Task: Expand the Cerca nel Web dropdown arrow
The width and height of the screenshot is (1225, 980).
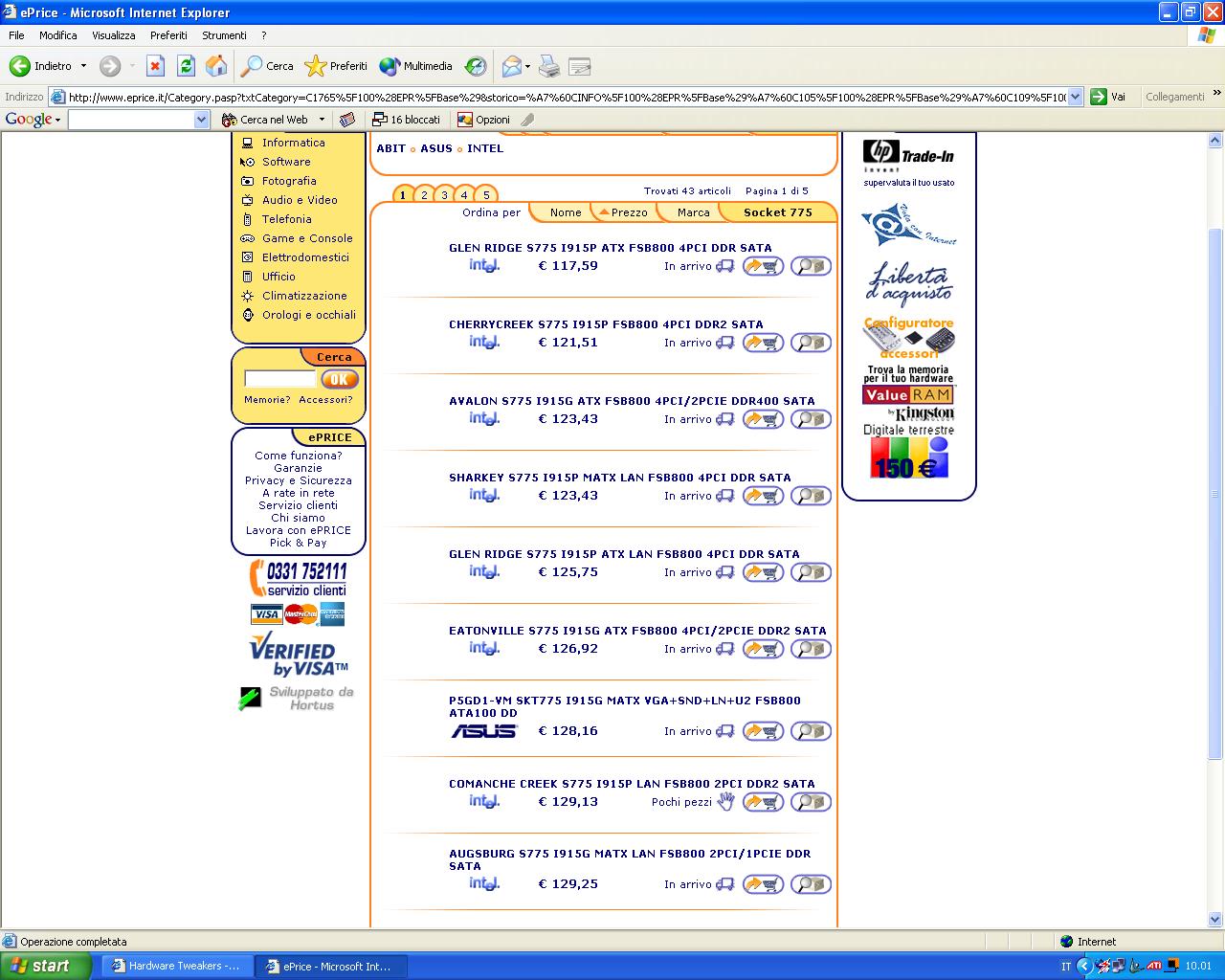Action: (x=322, y=120)
